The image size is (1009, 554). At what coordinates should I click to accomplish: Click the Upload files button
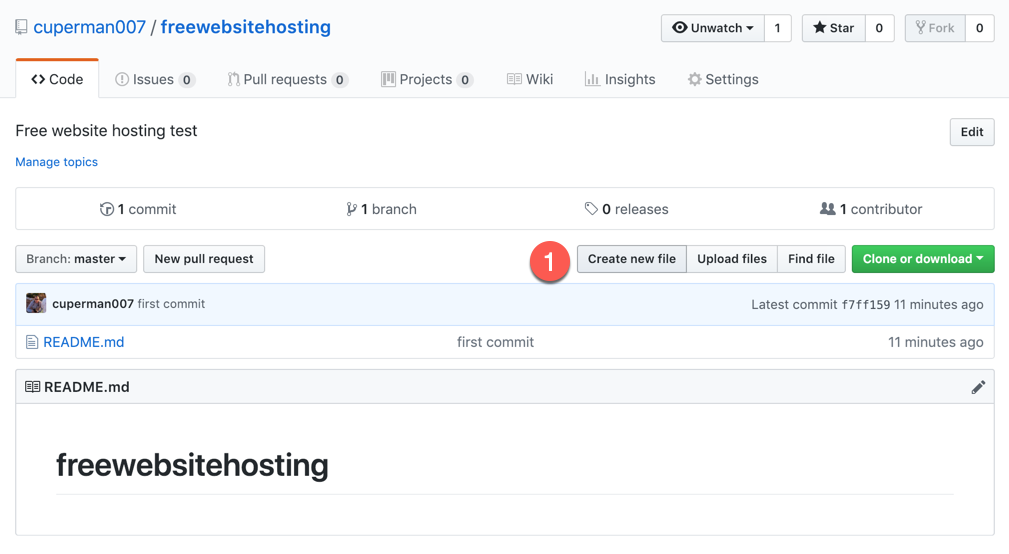coord(731,259)
